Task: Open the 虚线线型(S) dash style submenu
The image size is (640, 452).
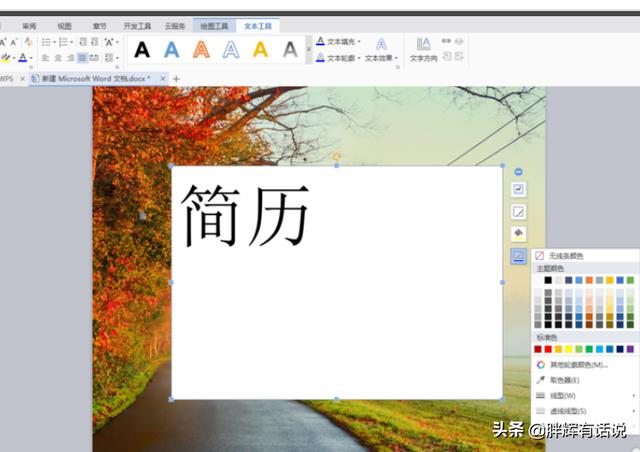Action: pos(584,411)
